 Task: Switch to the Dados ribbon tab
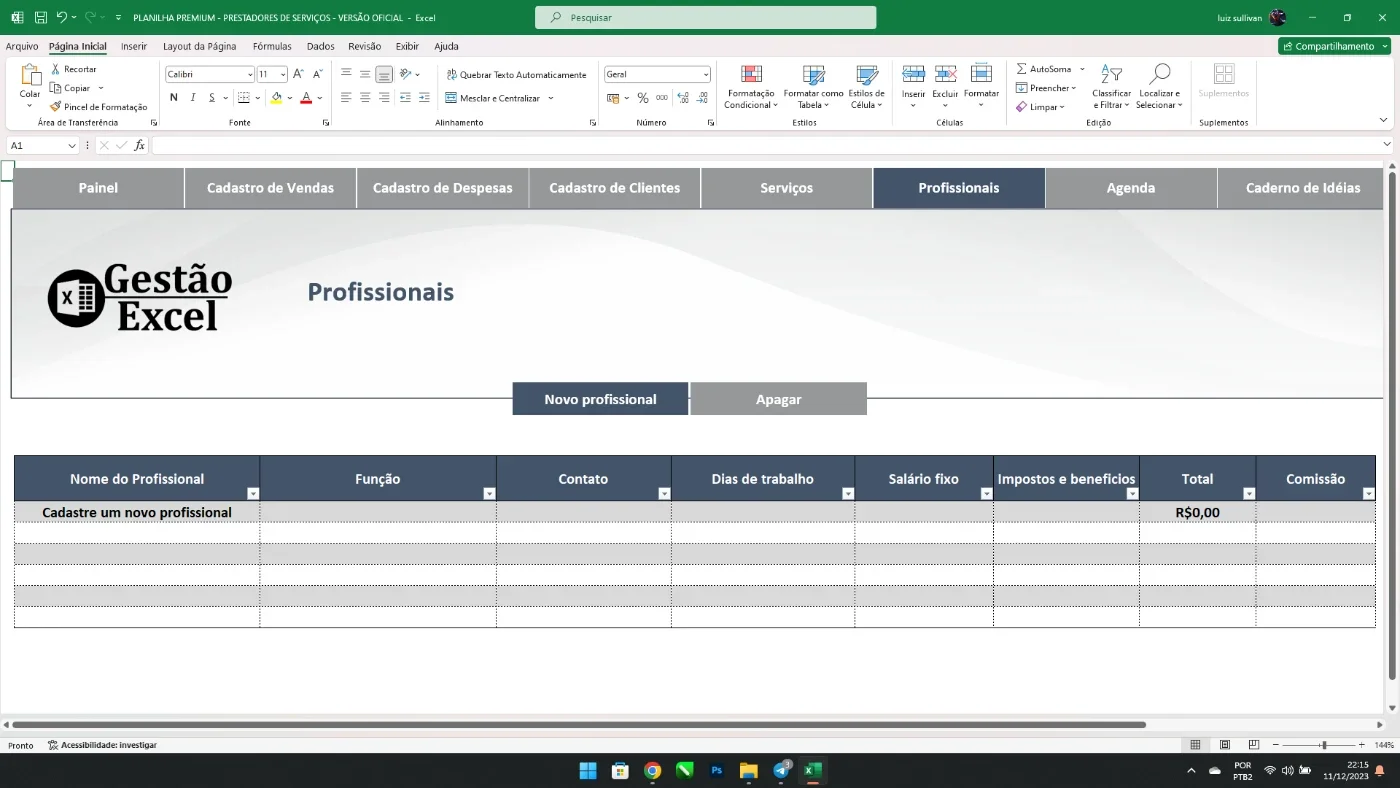tap(321, 46)
